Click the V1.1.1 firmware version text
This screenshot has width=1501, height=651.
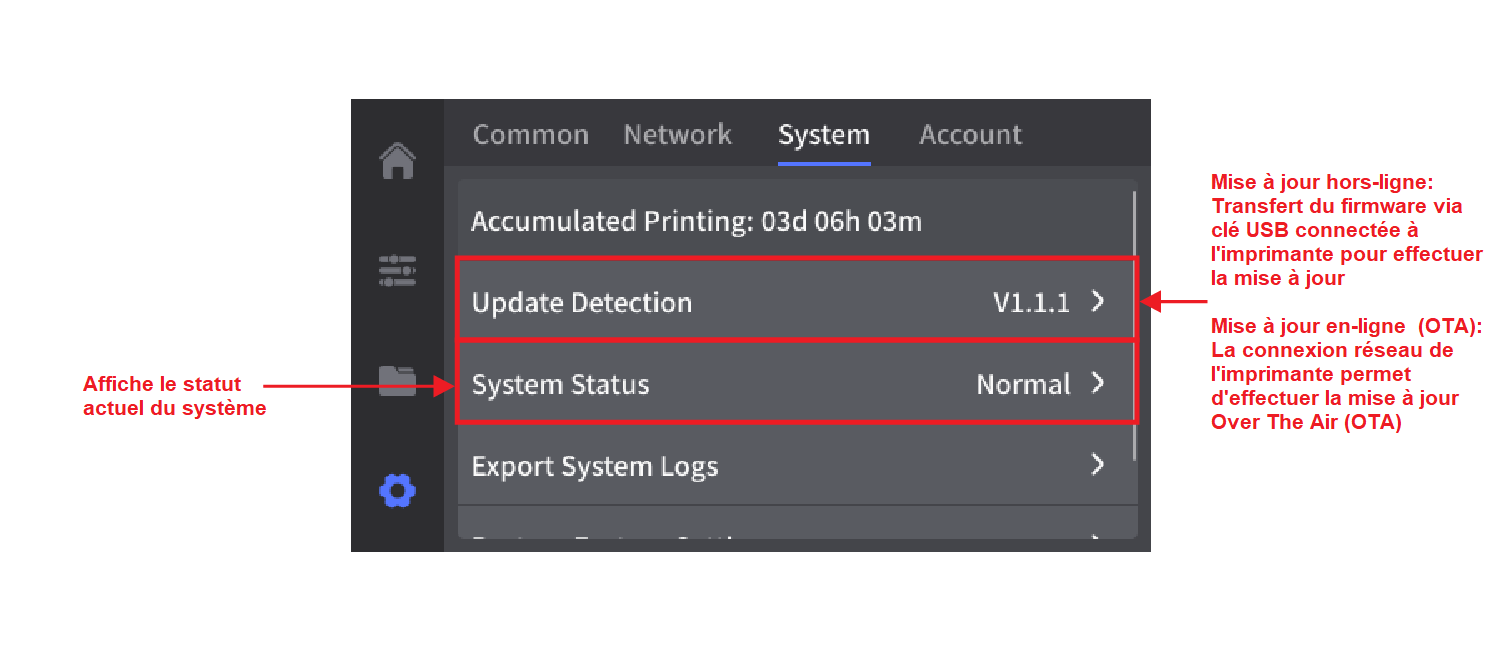[x=1031, y=303]
